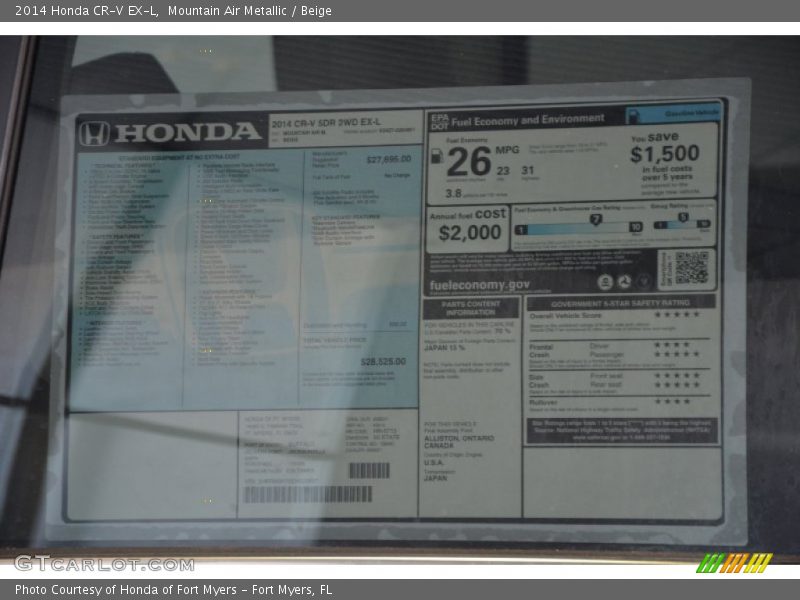Click the EPA DOT logo
Viewport: 800px width, 600px height.
[x=440, y=121]
